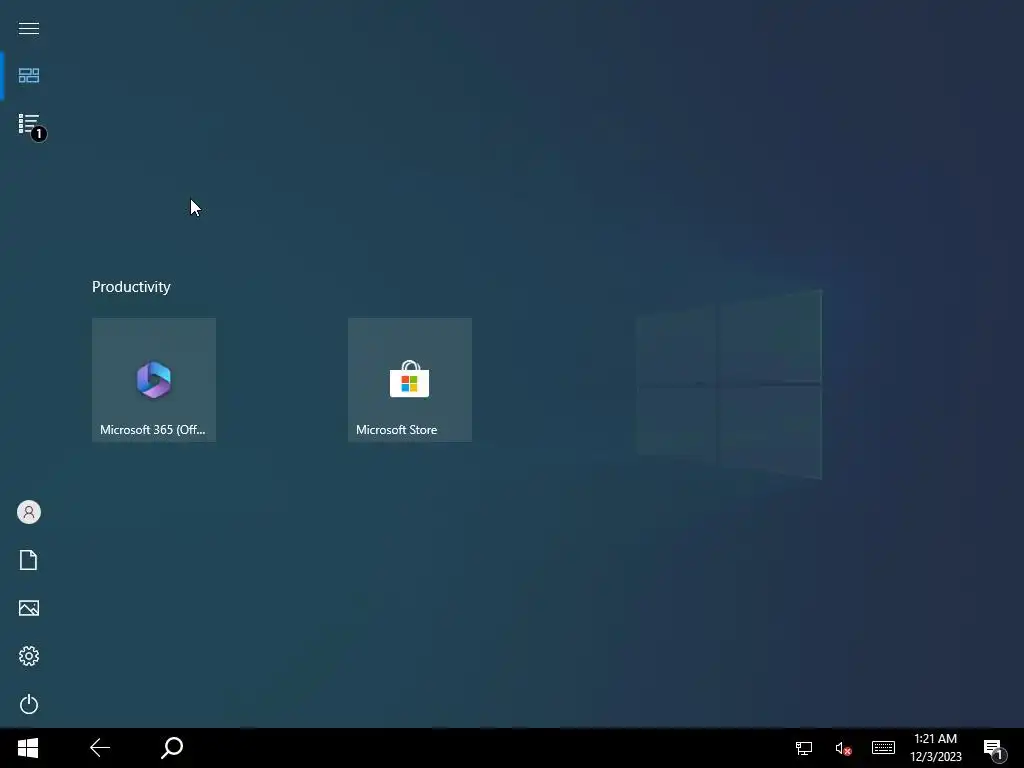Open the user account icon
This screenshot has width=1024, height=768.
point(29,512)
